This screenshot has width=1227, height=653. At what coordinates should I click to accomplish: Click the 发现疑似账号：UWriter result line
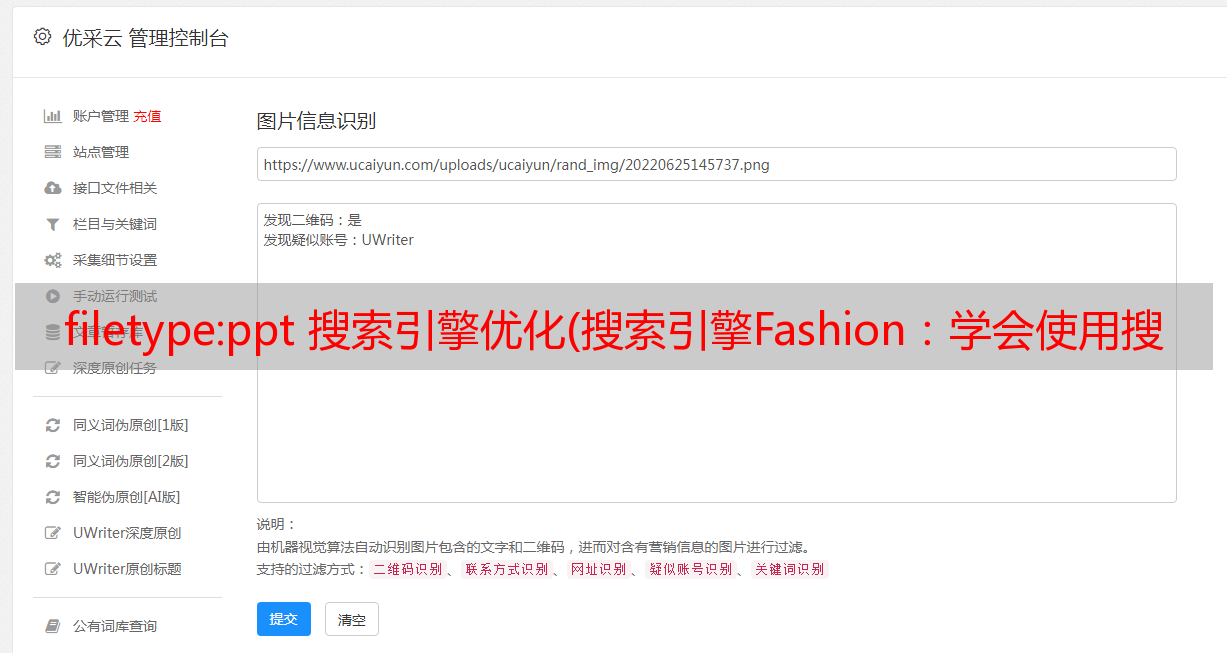coord(338,240)
